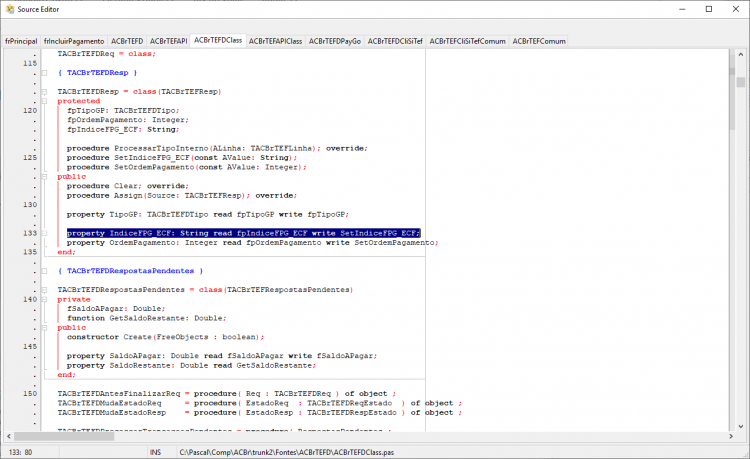Switch to the frPrincipal tab
Image resolution: width=750 pixels, height=459 pixels.
(x=21, y=41)
